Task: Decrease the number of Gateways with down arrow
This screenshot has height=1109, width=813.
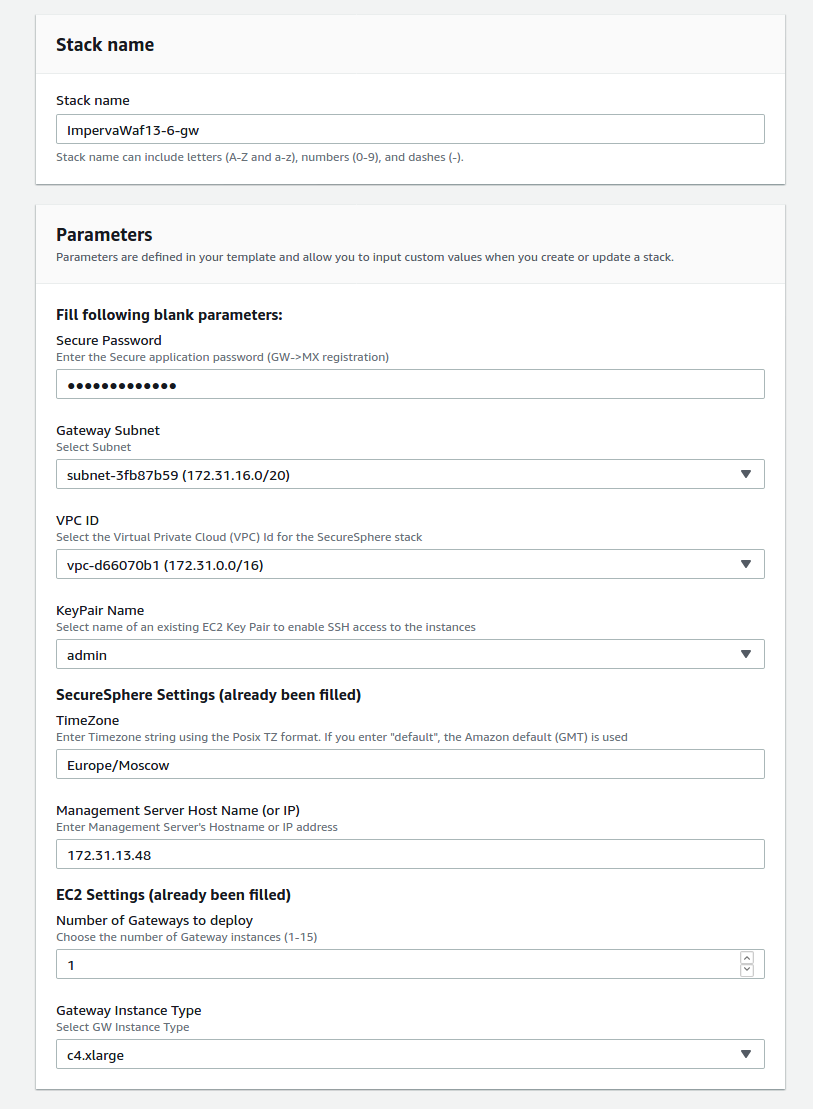Action: 746,970
